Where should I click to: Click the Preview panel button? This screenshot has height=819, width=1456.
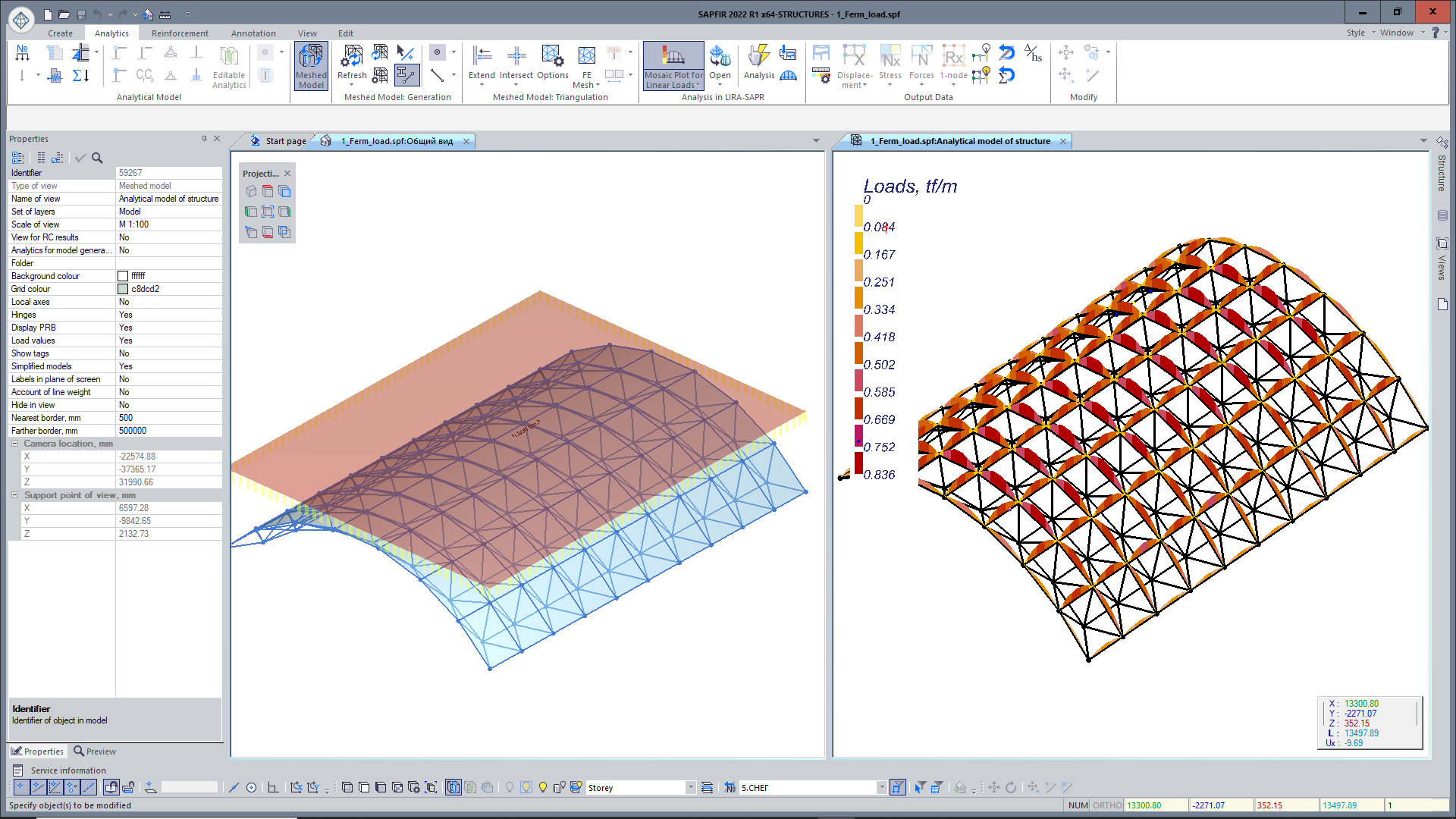coord(95,752)
